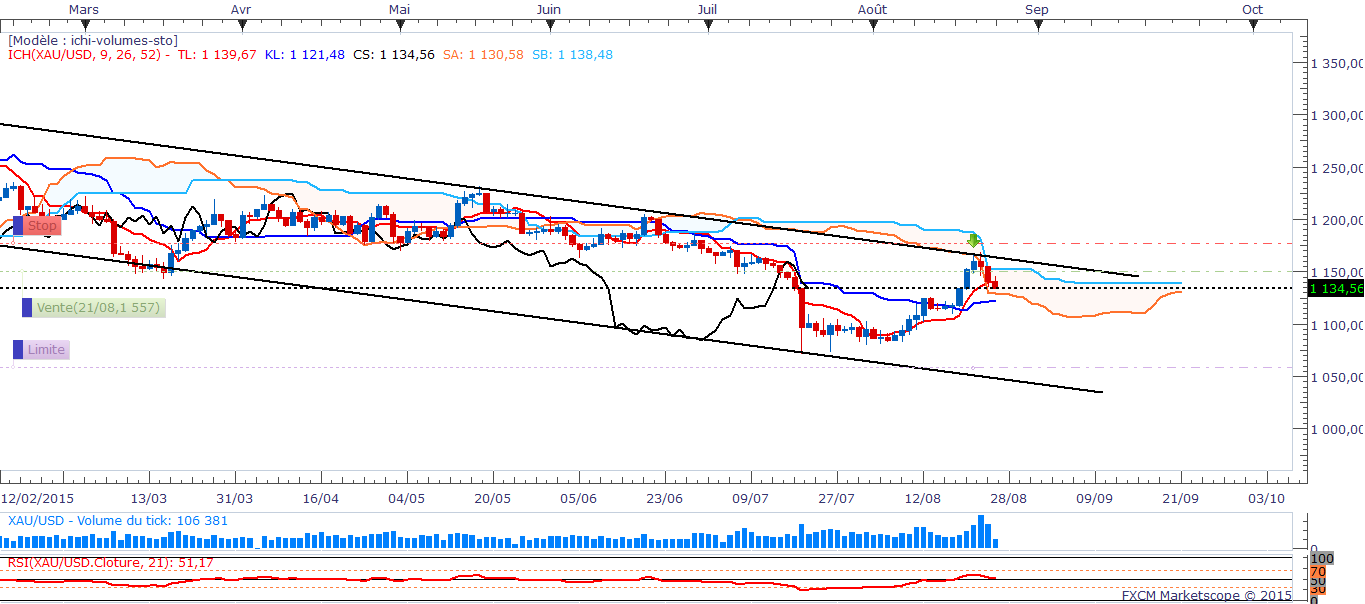Screen dimensions: 1365x604
Task: Click the 16/04 date label
Action: coord(320,497)
